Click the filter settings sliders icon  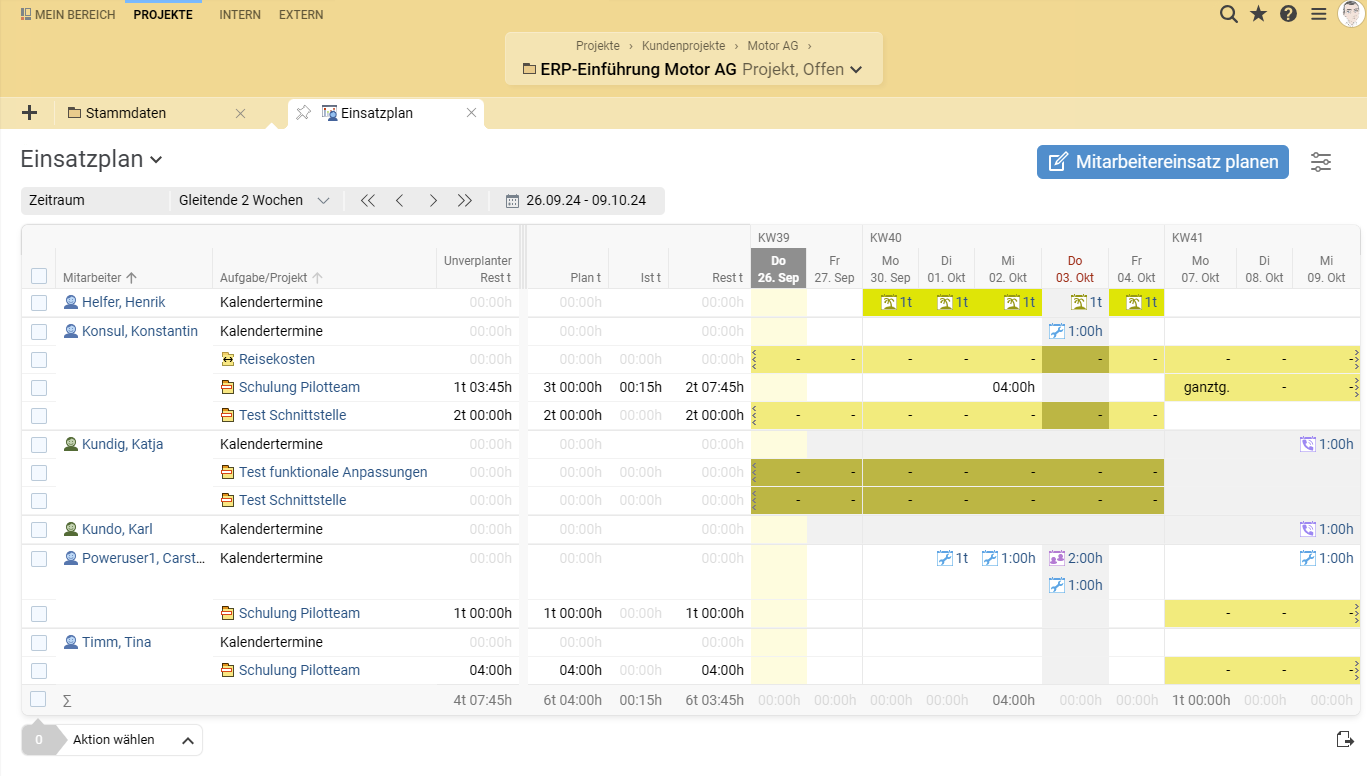coord(1321,162)
